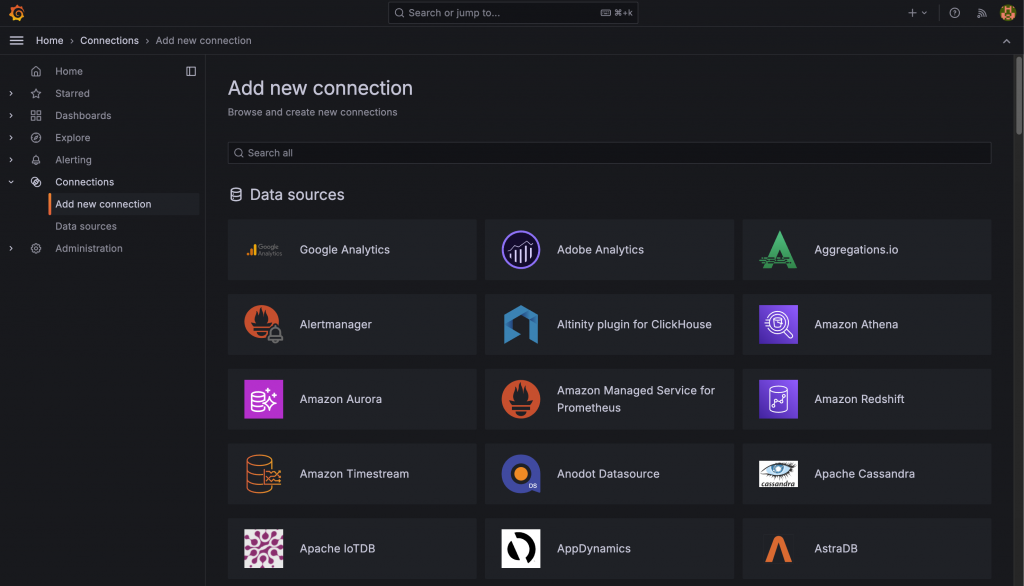1024x586 pixels.
Task: Click the AppDynamics logo icon
Action: (x=520, y=549)
